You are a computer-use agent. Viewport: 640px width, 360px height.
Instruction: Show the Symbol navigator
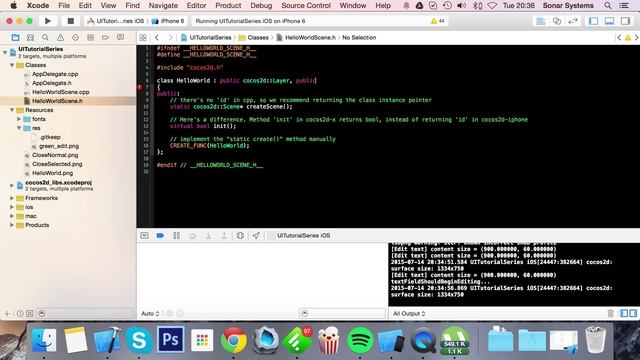30,38
